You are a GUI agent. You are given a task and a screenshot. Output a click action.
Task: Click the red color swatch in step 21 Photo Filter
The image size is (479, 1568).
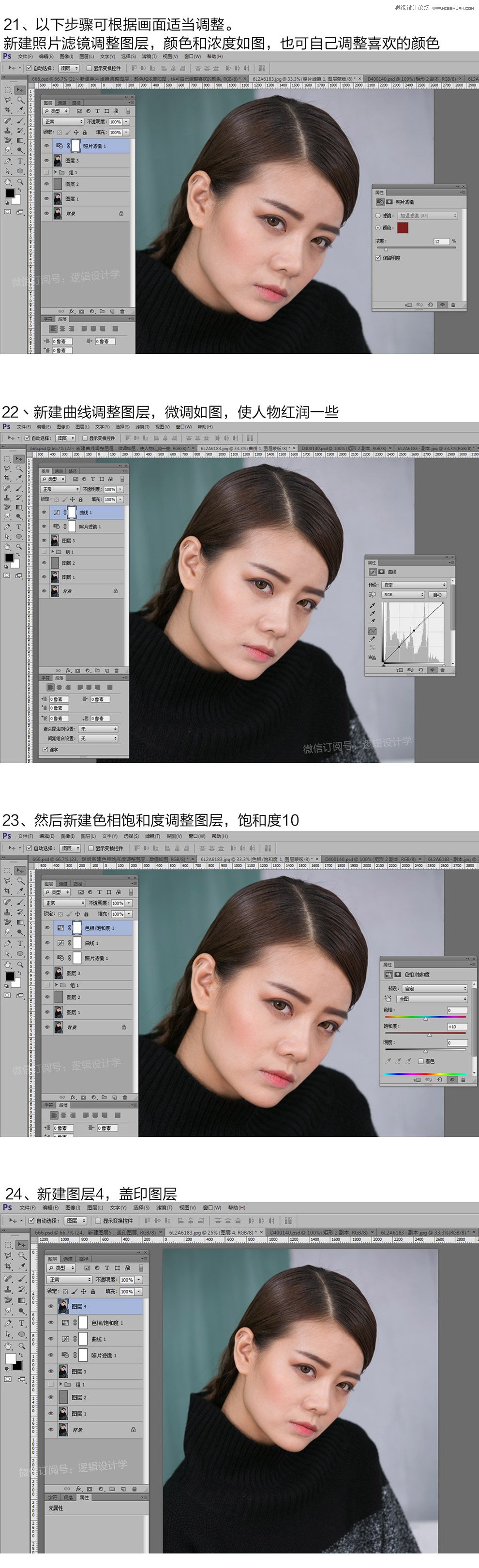pyautogui.click(x=403, y=227)
